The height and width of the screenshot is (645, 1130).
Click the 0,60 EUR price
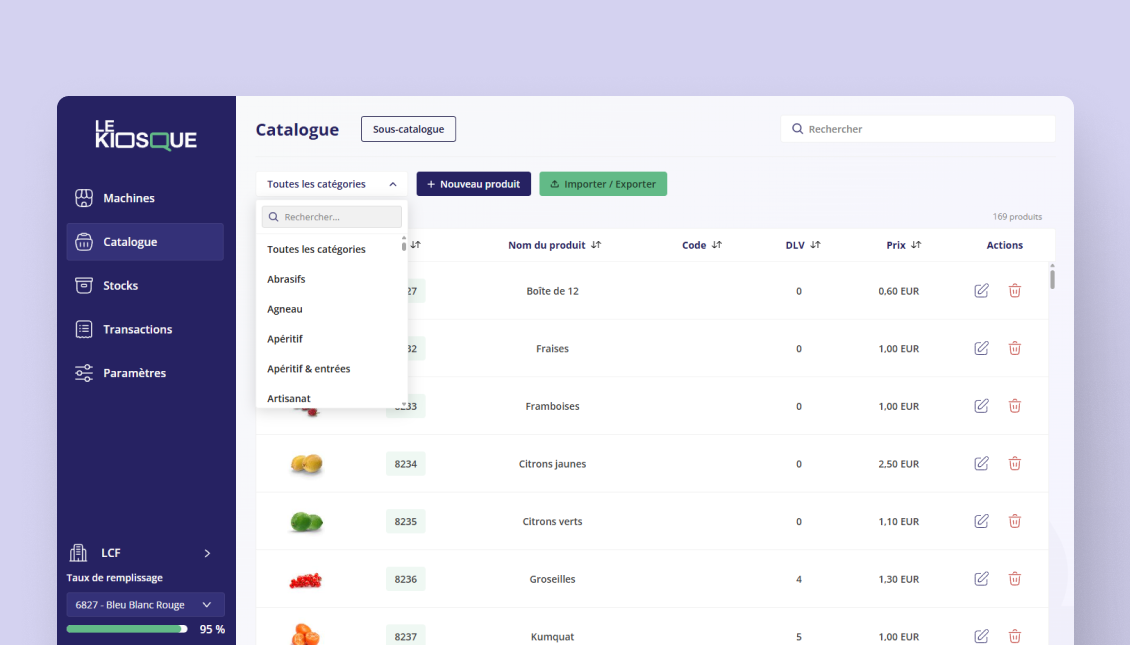(899, 291)
